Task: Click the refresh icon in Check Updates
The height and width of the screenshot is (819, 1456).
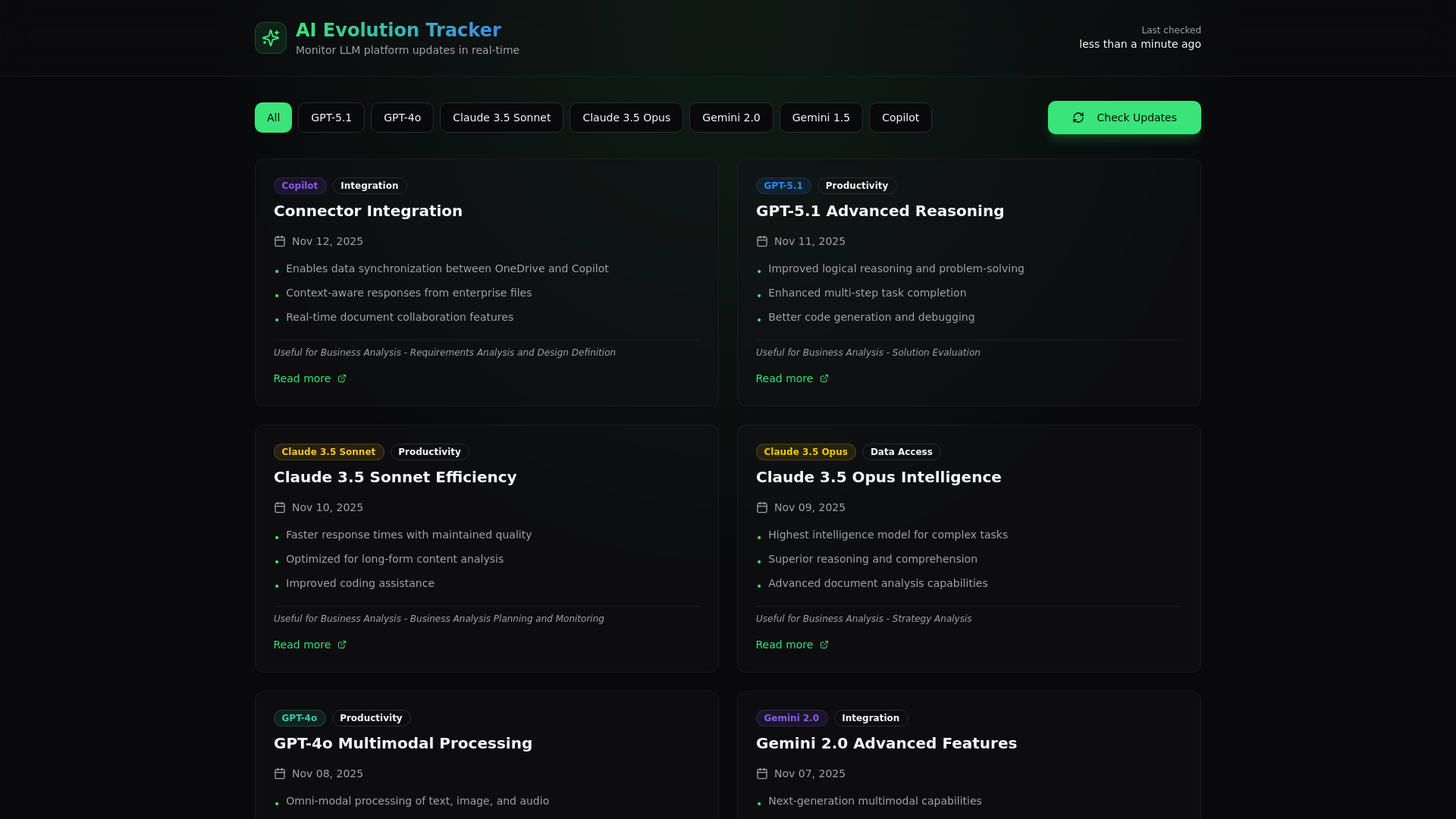Action: (1078, 118)
